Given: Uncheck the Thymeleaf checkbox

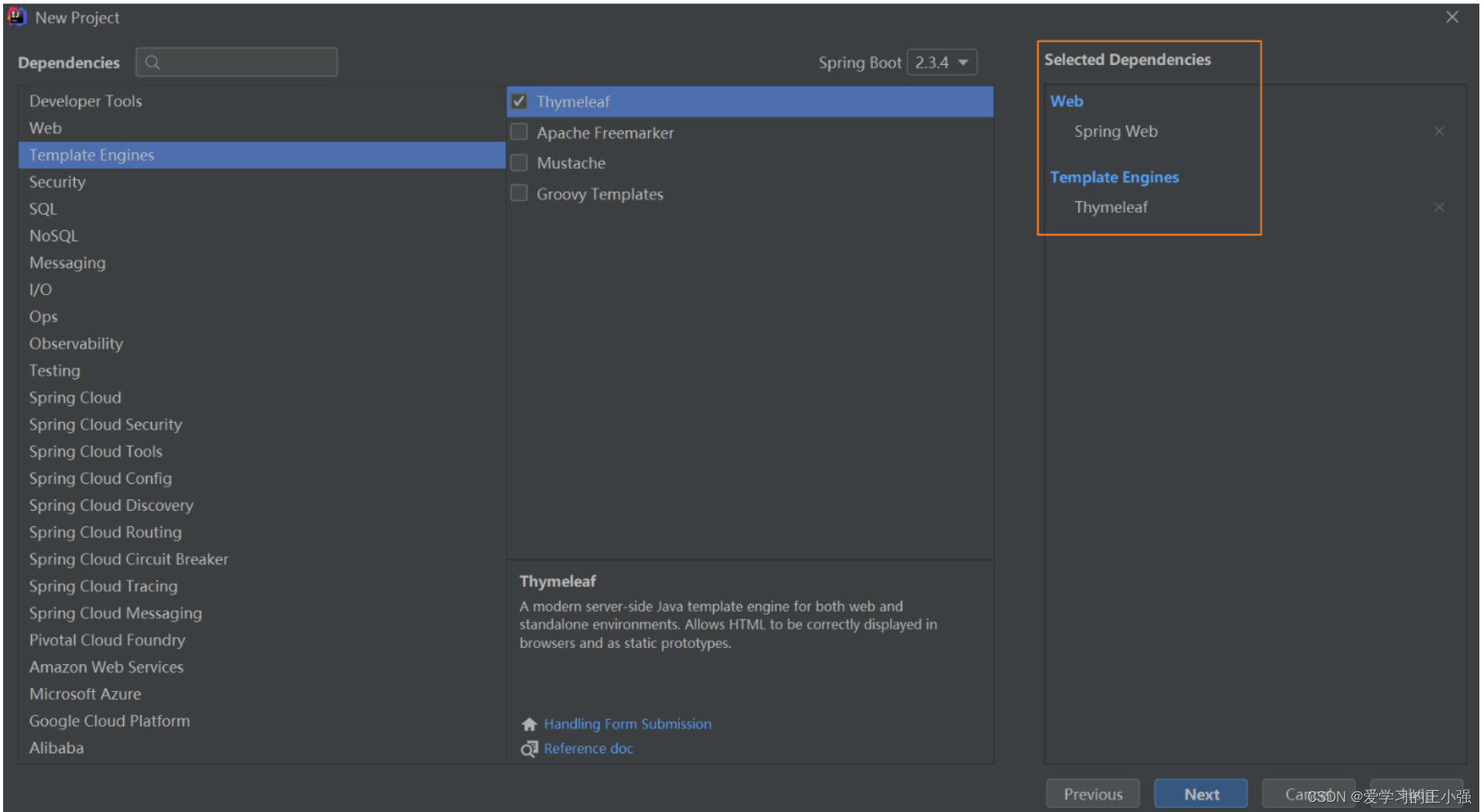Looking at the screenshot, I should pyautogui.click(x=519, y=101).
